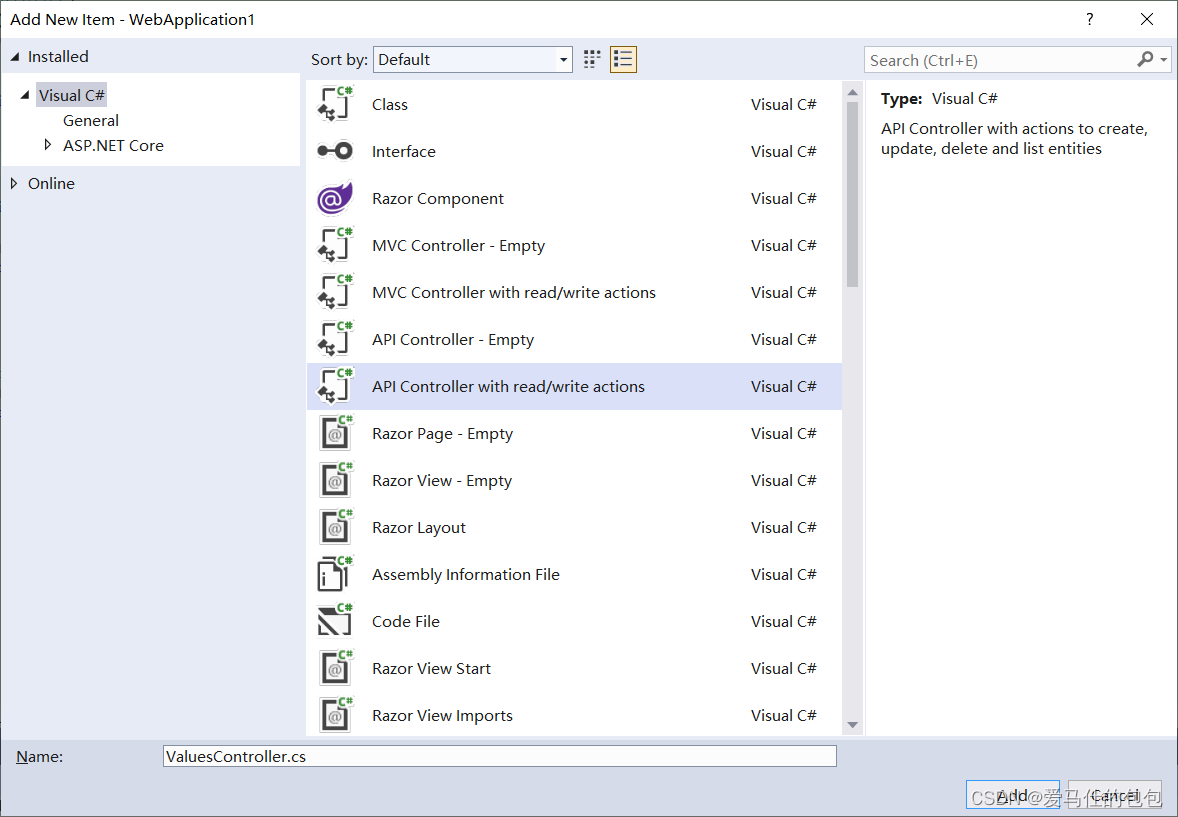Select Assembly Information File name
The image size is (1178, 817).
pyautogui.click(x=466, y=574)
